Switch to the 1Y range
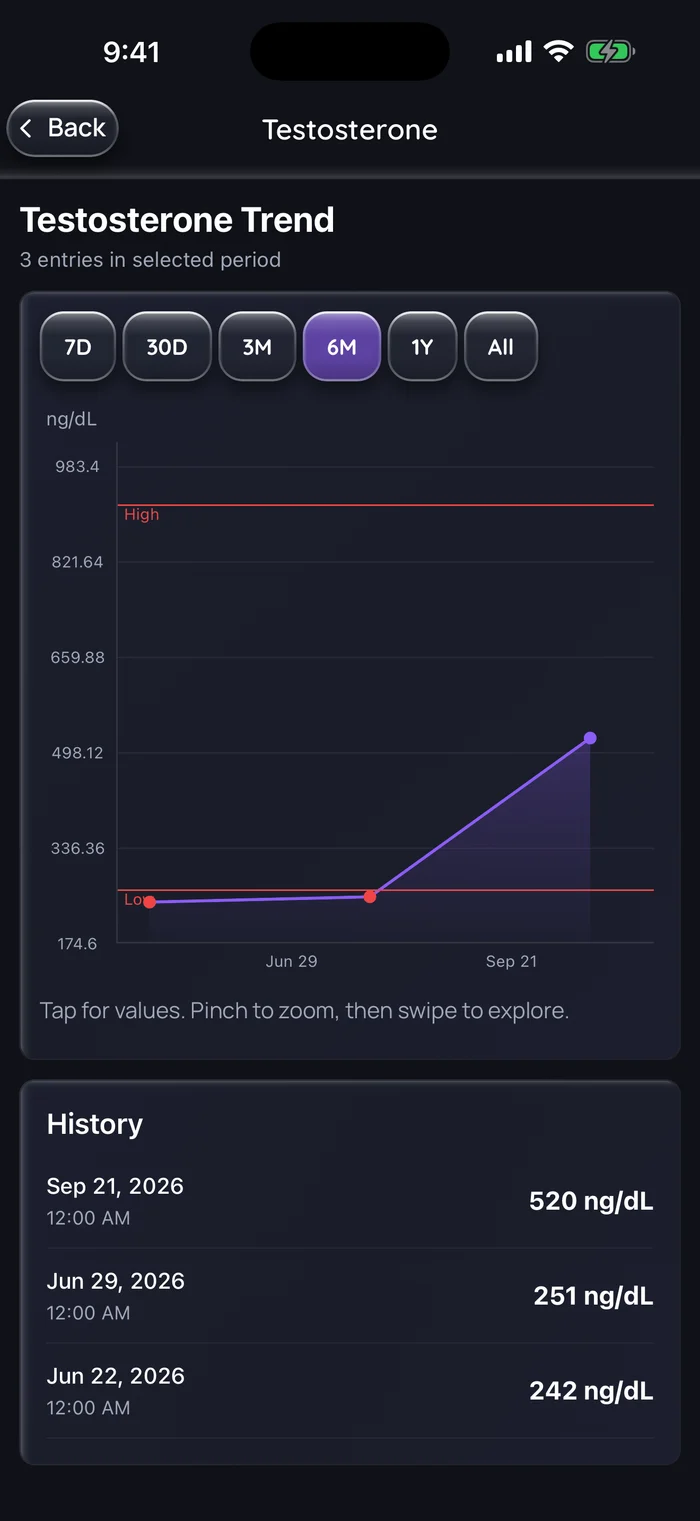Viewport: 700px width, 1521px height. pos(422,347)
